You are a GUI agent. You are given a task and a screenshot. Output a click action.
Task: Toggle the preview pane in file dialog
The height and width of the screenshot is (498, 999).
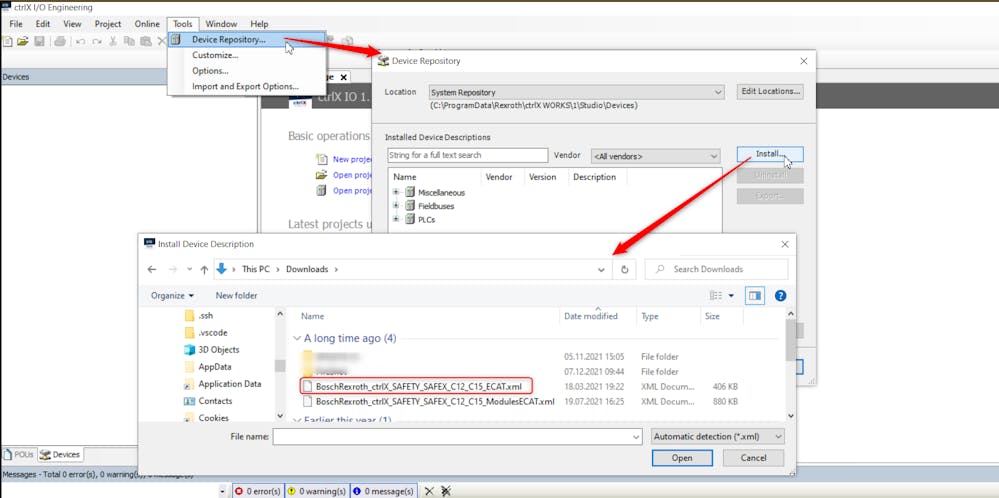755,295
